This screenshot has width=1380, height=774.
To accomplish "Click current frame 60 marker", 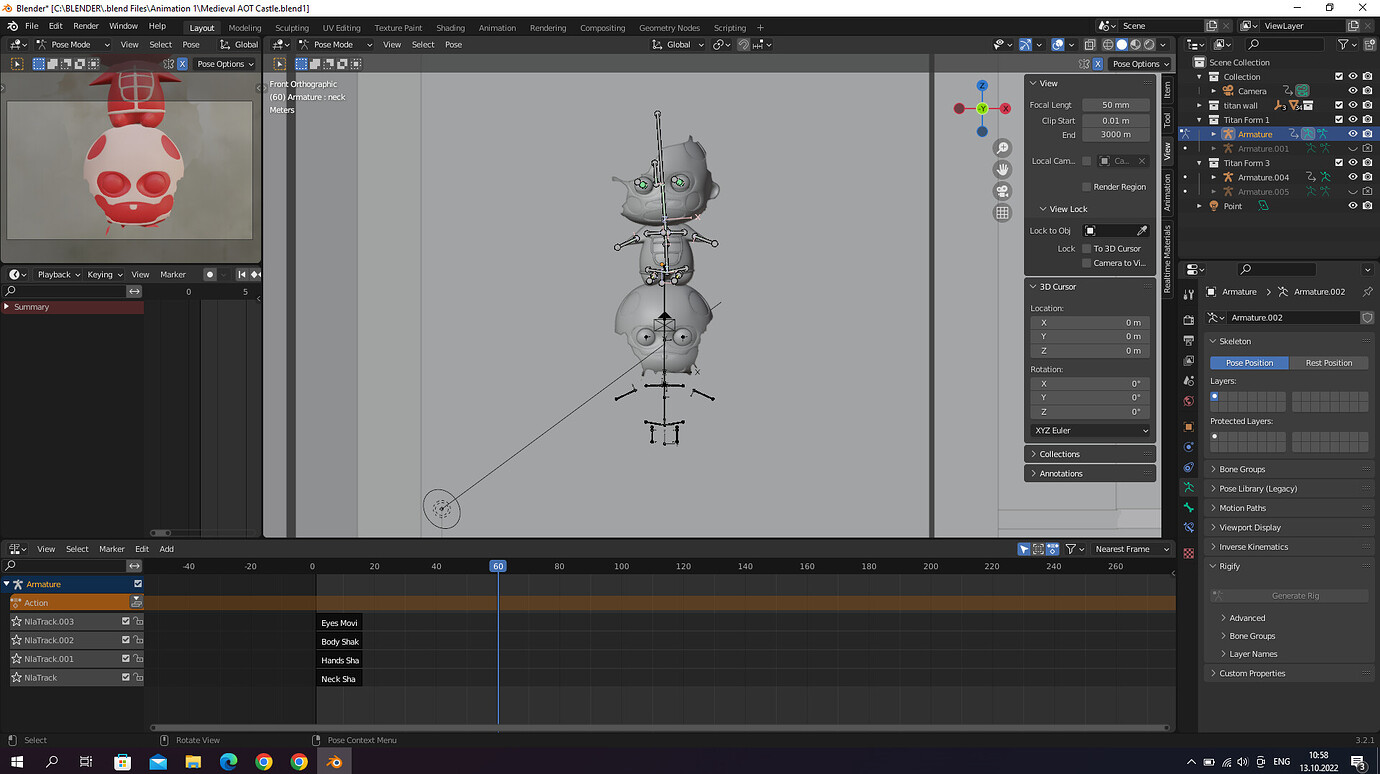I will [x=498, y=566].
